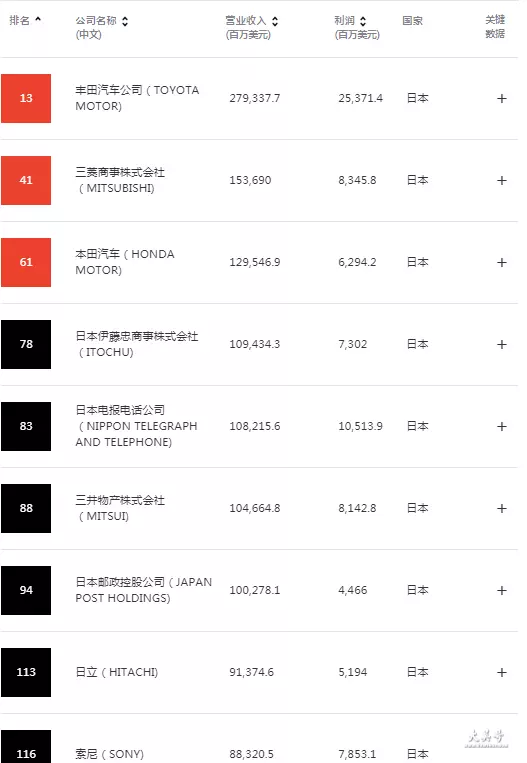Click the rank 41 badge
This screenshot has width=527, height=763.
tap(26, 181)
